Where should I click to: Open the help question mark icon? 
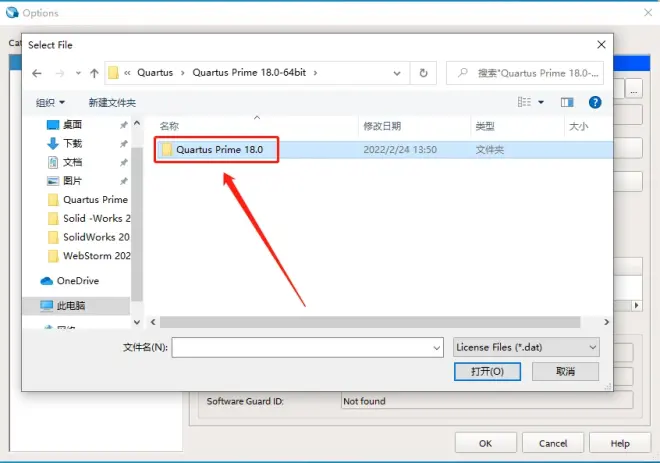[x=595, y=102]
